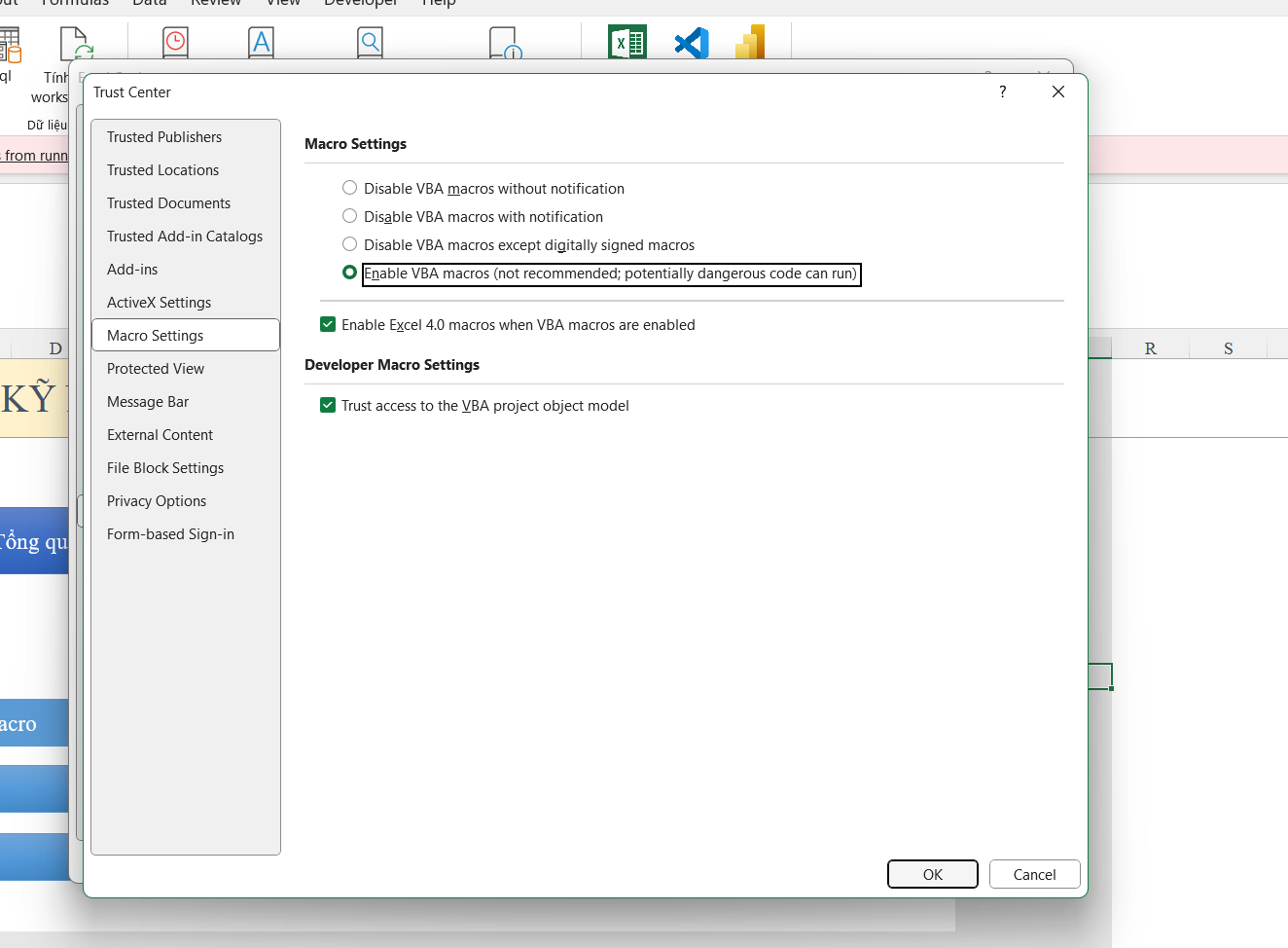Go to ActiveX Settings in the sidebar
The height and width of the screenshot is (948, 1288).
pyautogui.click(x=159, y=303)
